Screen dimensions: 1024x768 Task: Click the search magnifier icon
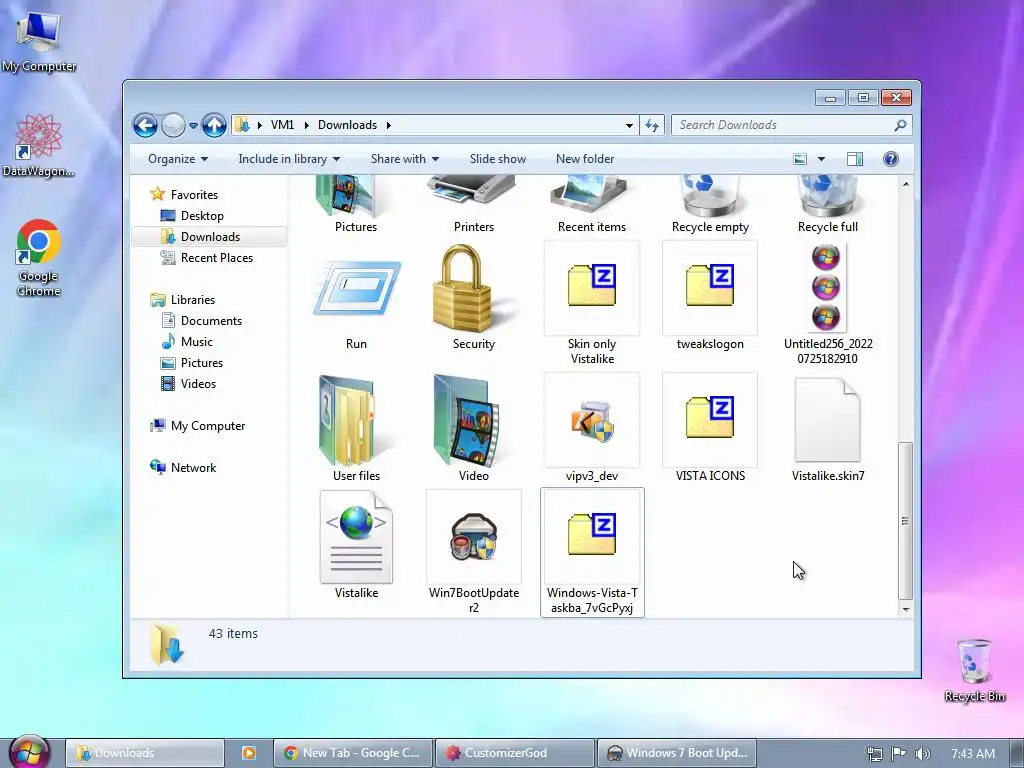[901, 125]
